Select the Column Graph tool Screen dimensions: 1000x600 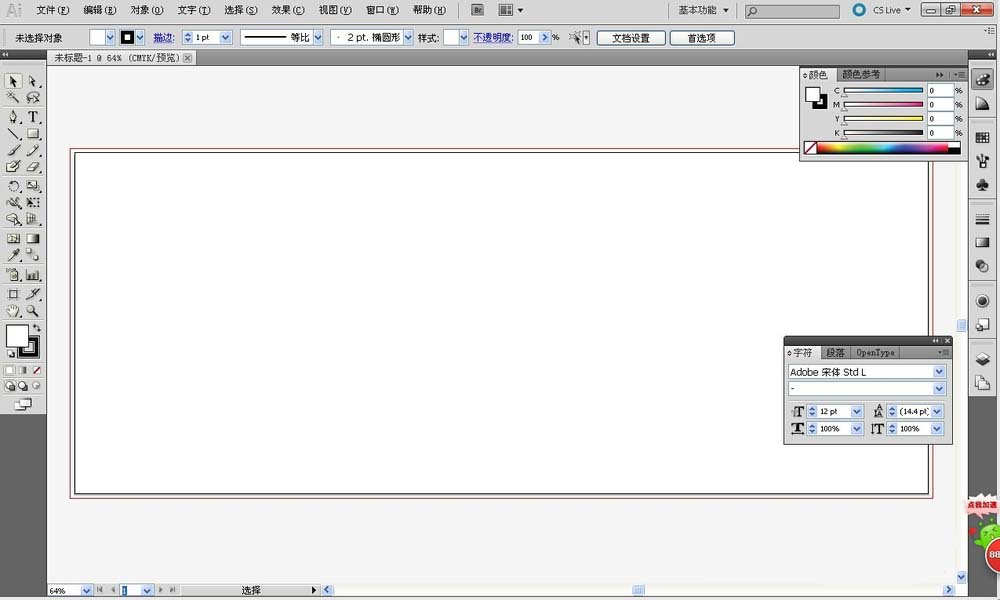point(33,275)
